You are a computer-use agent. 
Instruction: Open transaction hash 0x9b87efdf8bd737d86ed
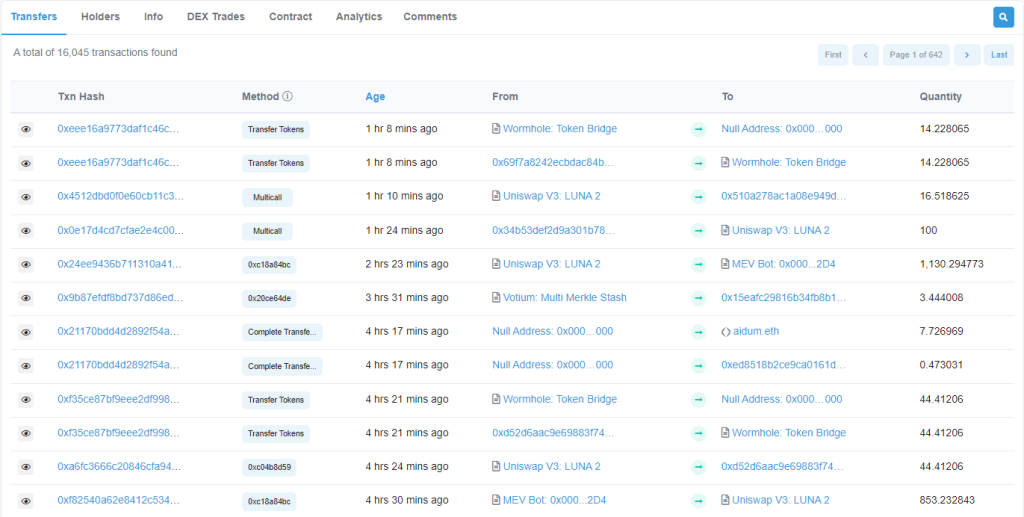point(118,298)
